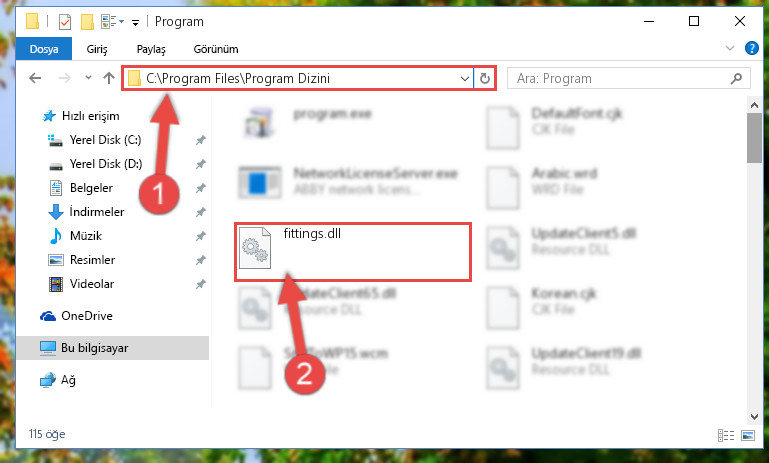The image size is (769, 463).
Task: Unpin Belgeler using its pin icon
Action: coord(200,188)
